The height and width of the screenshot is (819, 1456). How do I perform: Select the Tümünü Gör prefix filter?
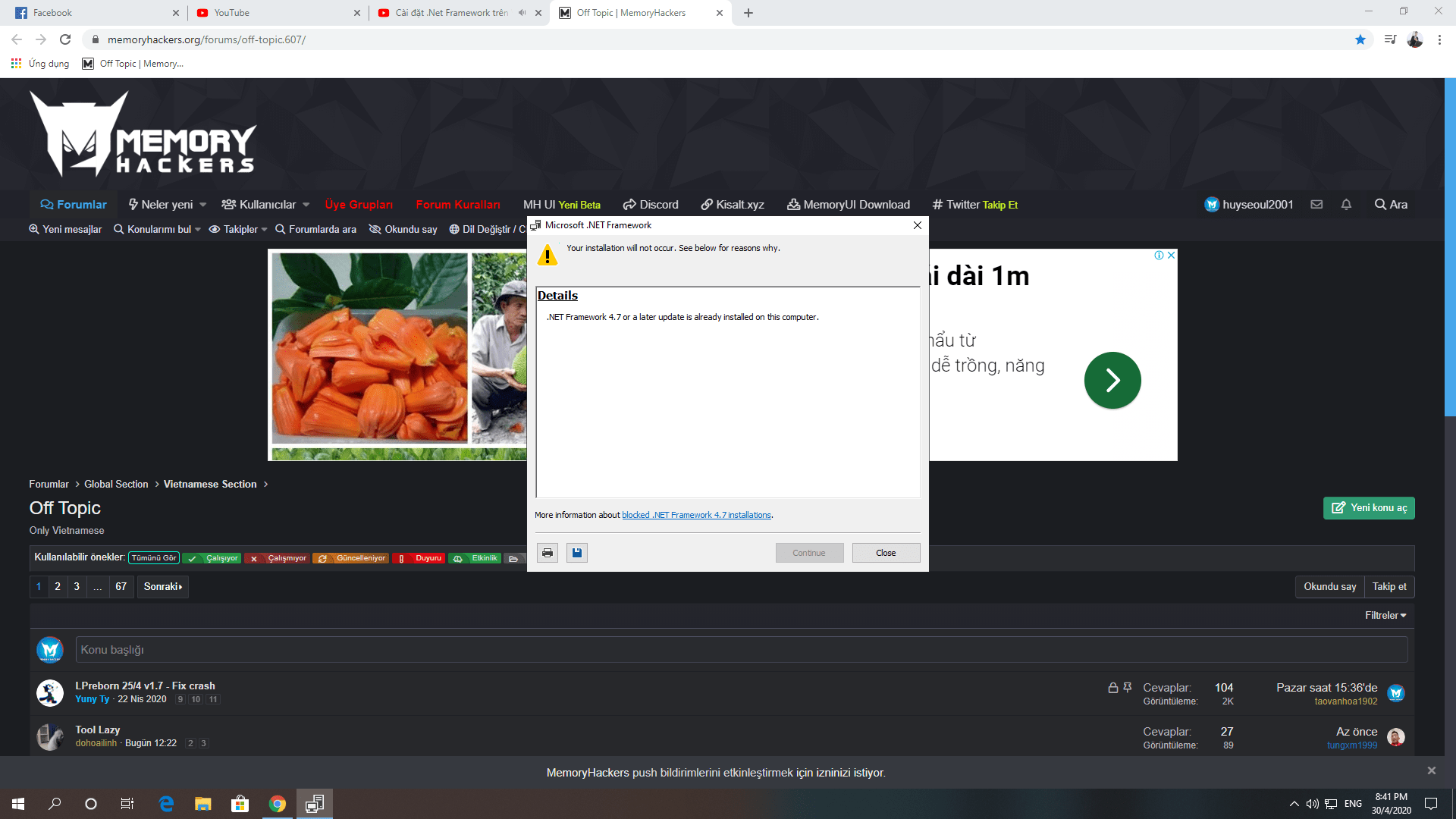tap(154, 558)
